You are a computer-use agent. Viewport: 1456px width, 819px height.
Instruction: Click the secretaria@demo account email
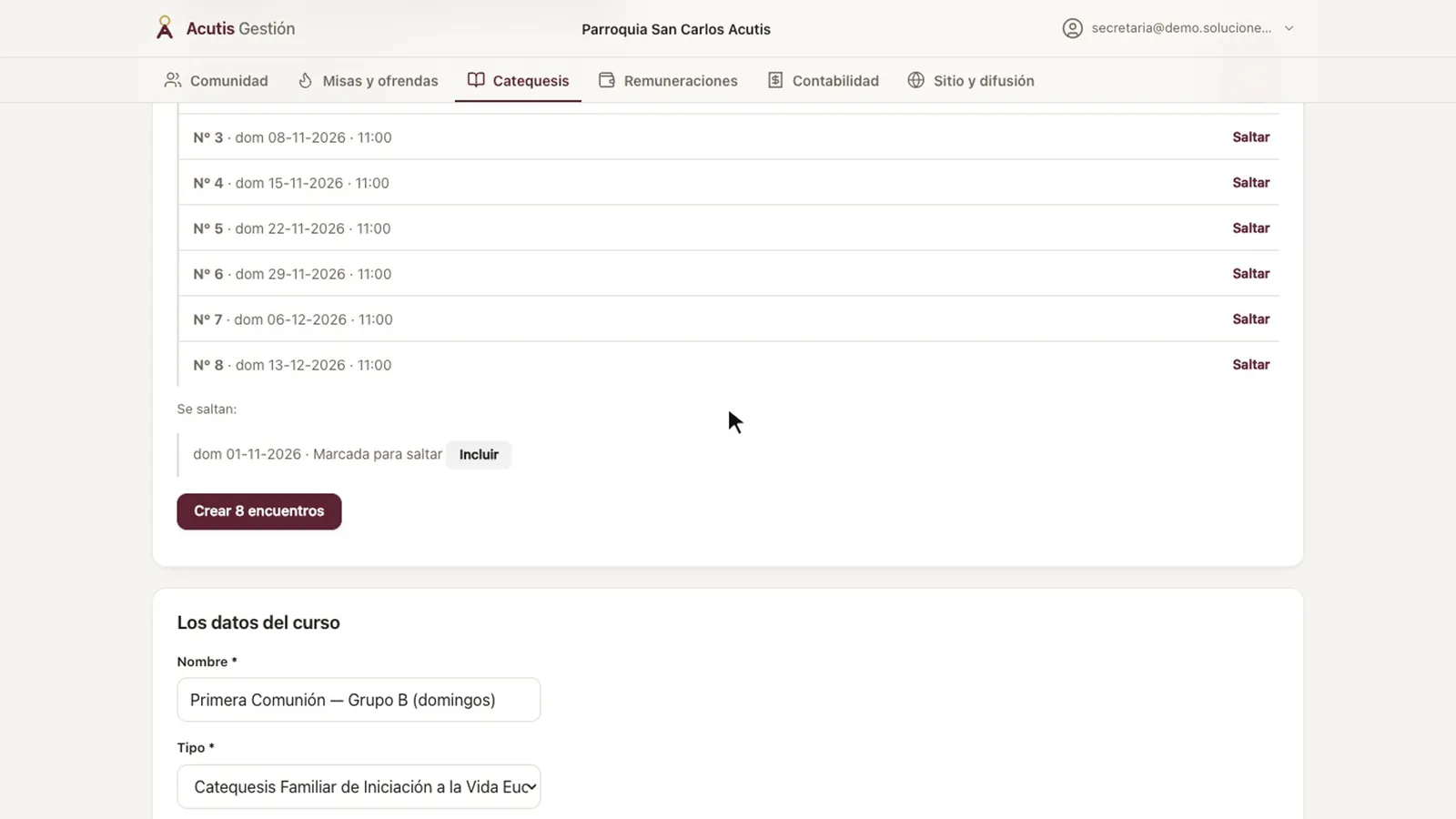click(1181, 28)
